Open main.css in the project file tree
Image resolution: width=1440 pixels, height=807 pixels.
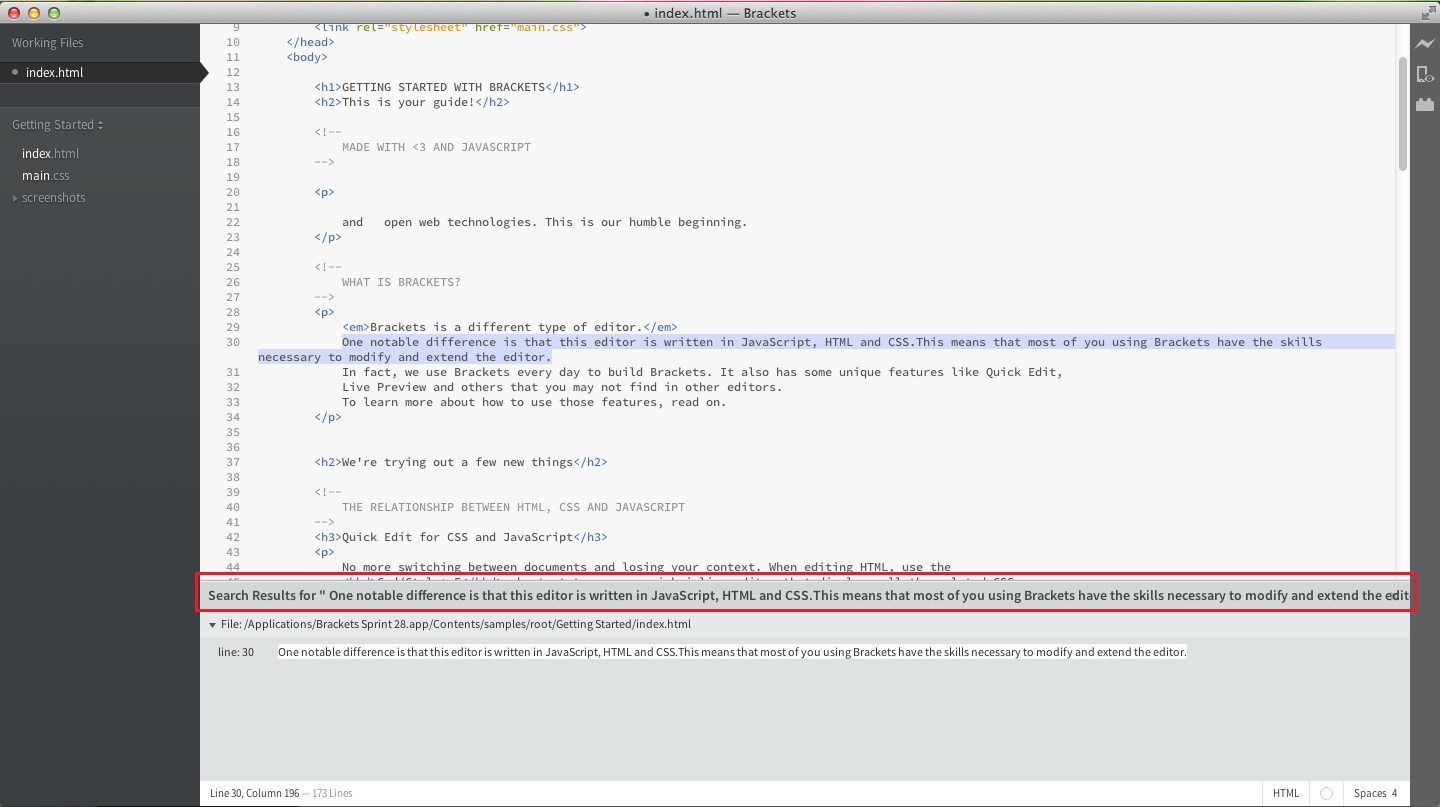pyautogui.click(x=46, y=176)
